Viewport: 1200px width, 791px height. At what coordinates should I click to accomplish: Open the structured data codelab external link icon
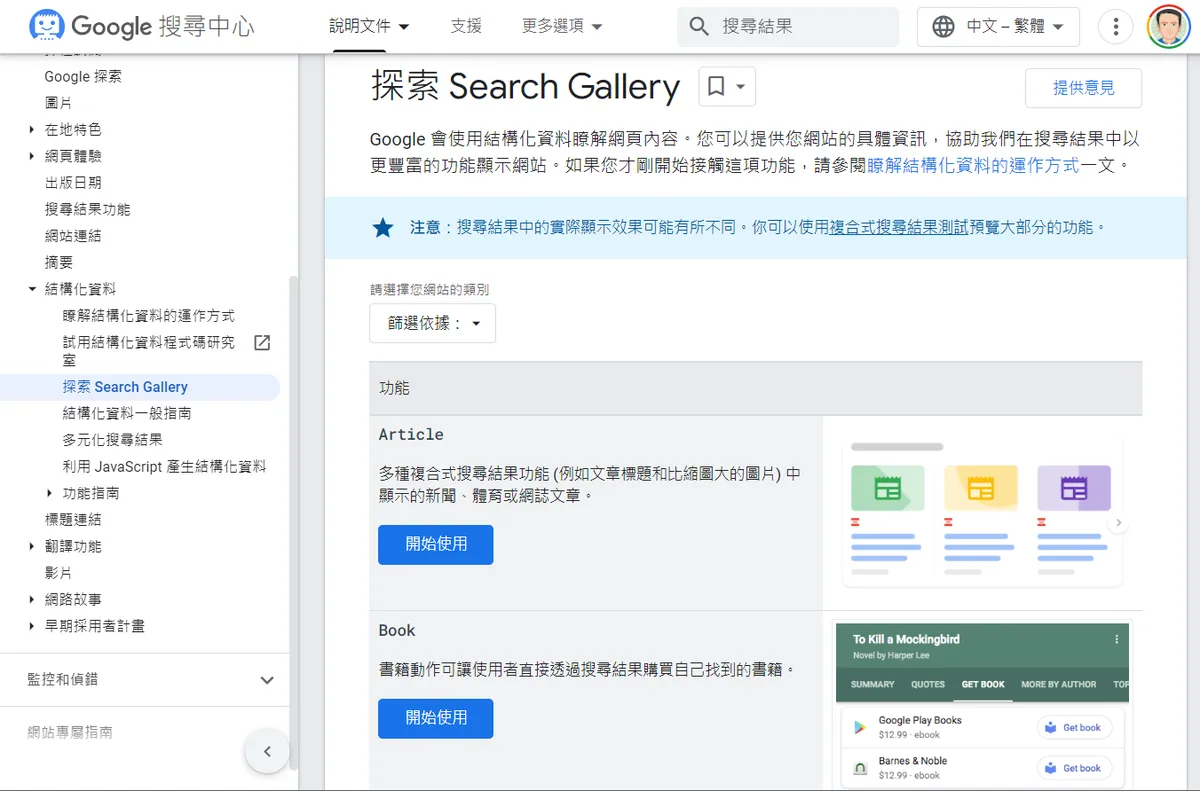[x=262, y=343]
